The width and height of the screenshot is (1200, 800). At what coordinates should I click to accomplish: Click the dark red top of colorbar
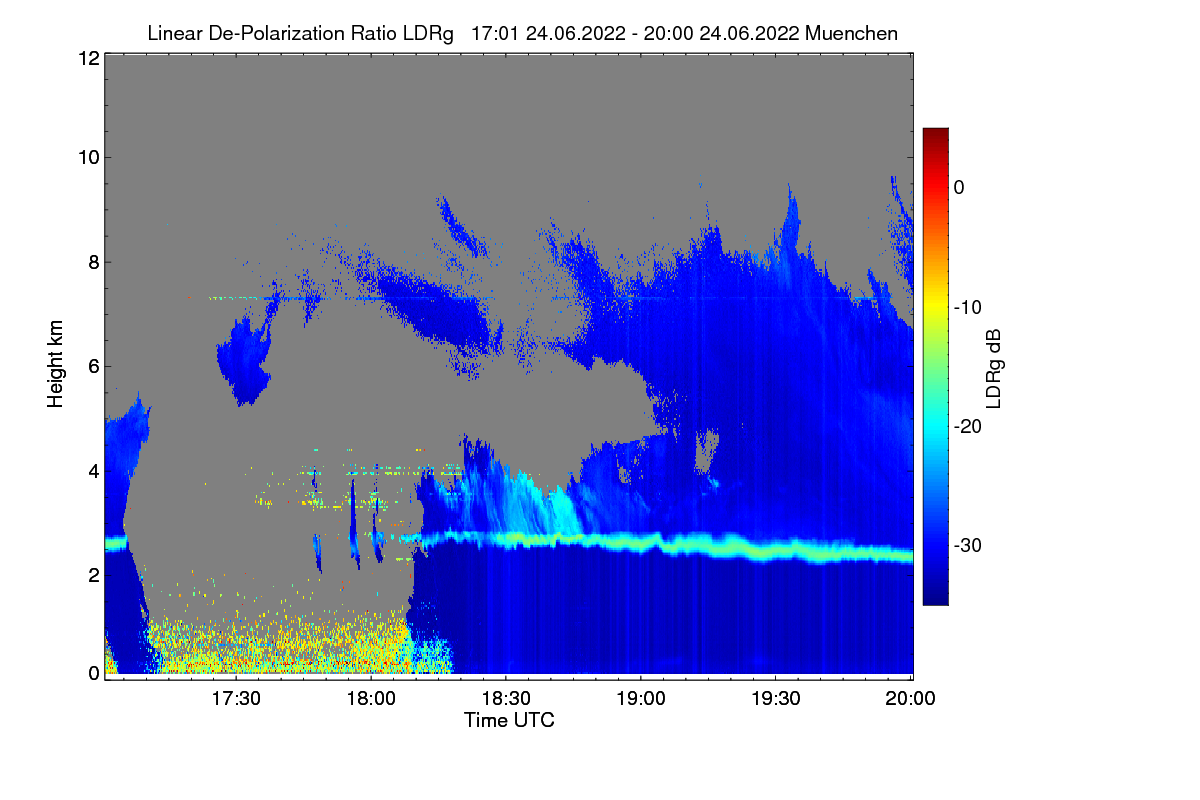pos(935,136)
